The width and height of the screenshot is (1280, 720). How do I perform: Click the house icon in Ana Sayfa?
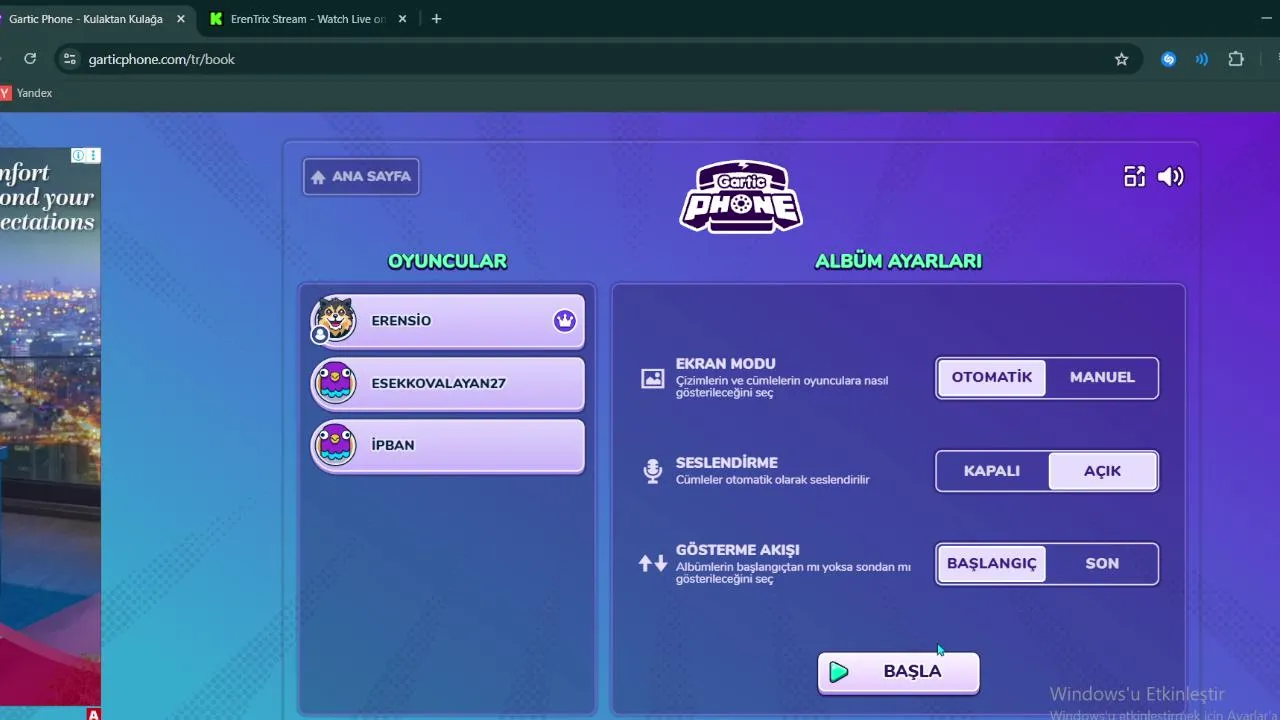tap(318, 177)
